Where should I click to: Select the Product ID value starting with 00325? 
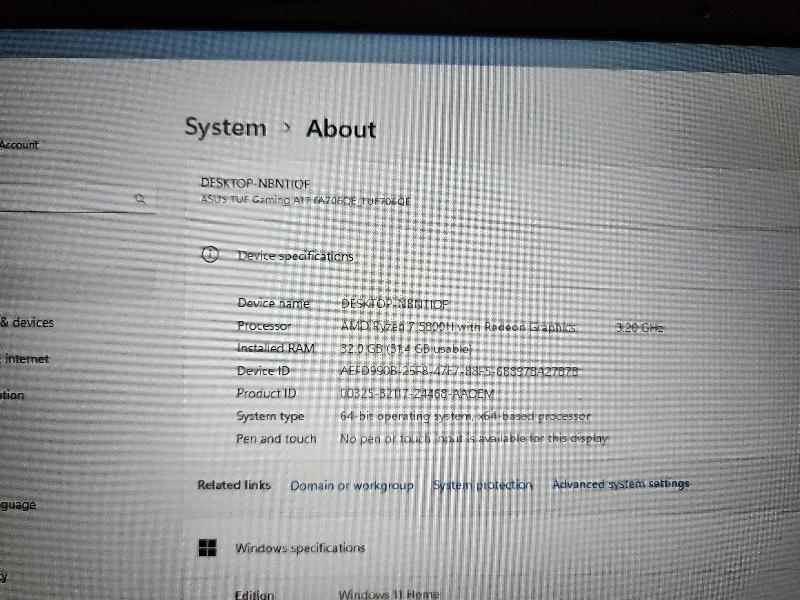417,394
